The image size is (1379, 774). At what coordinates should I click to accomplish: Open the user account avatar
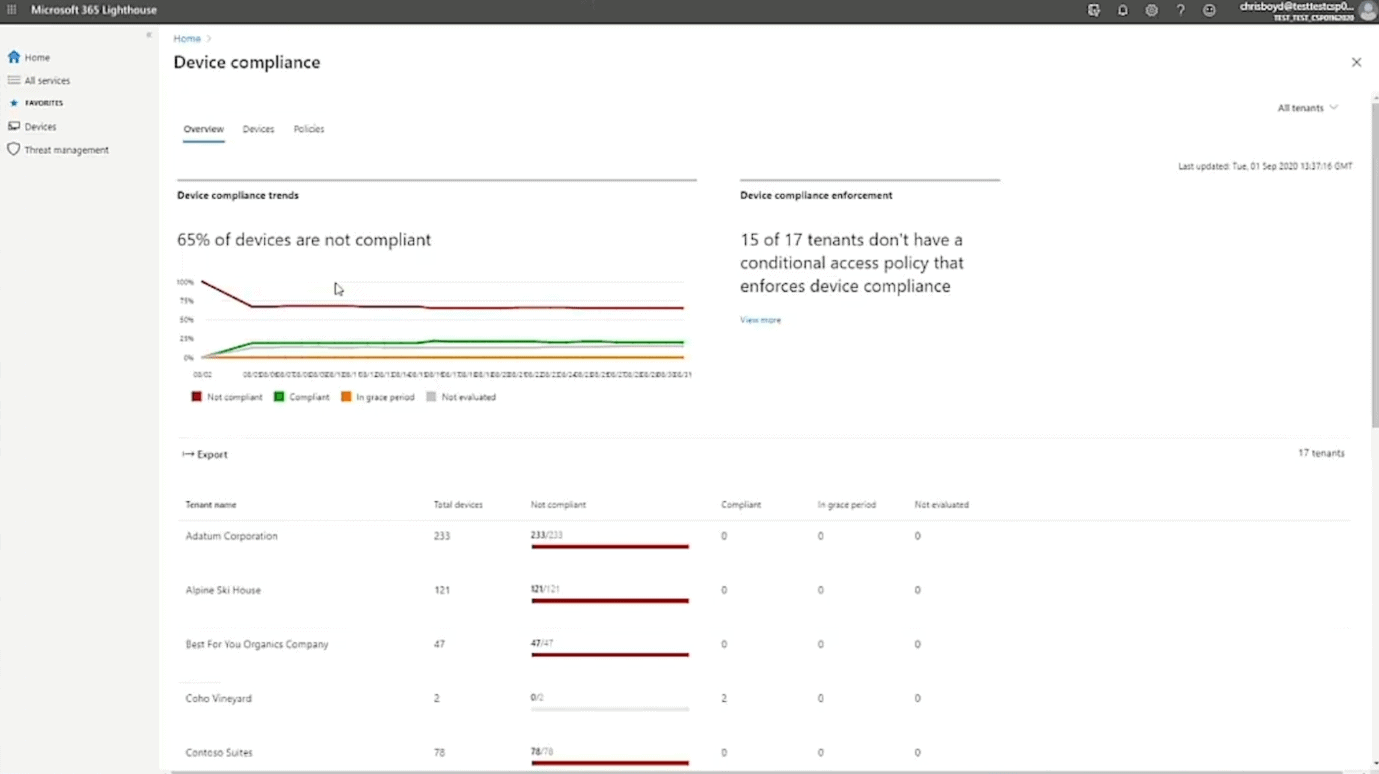pyautogui.click(x=1367, y=11)
